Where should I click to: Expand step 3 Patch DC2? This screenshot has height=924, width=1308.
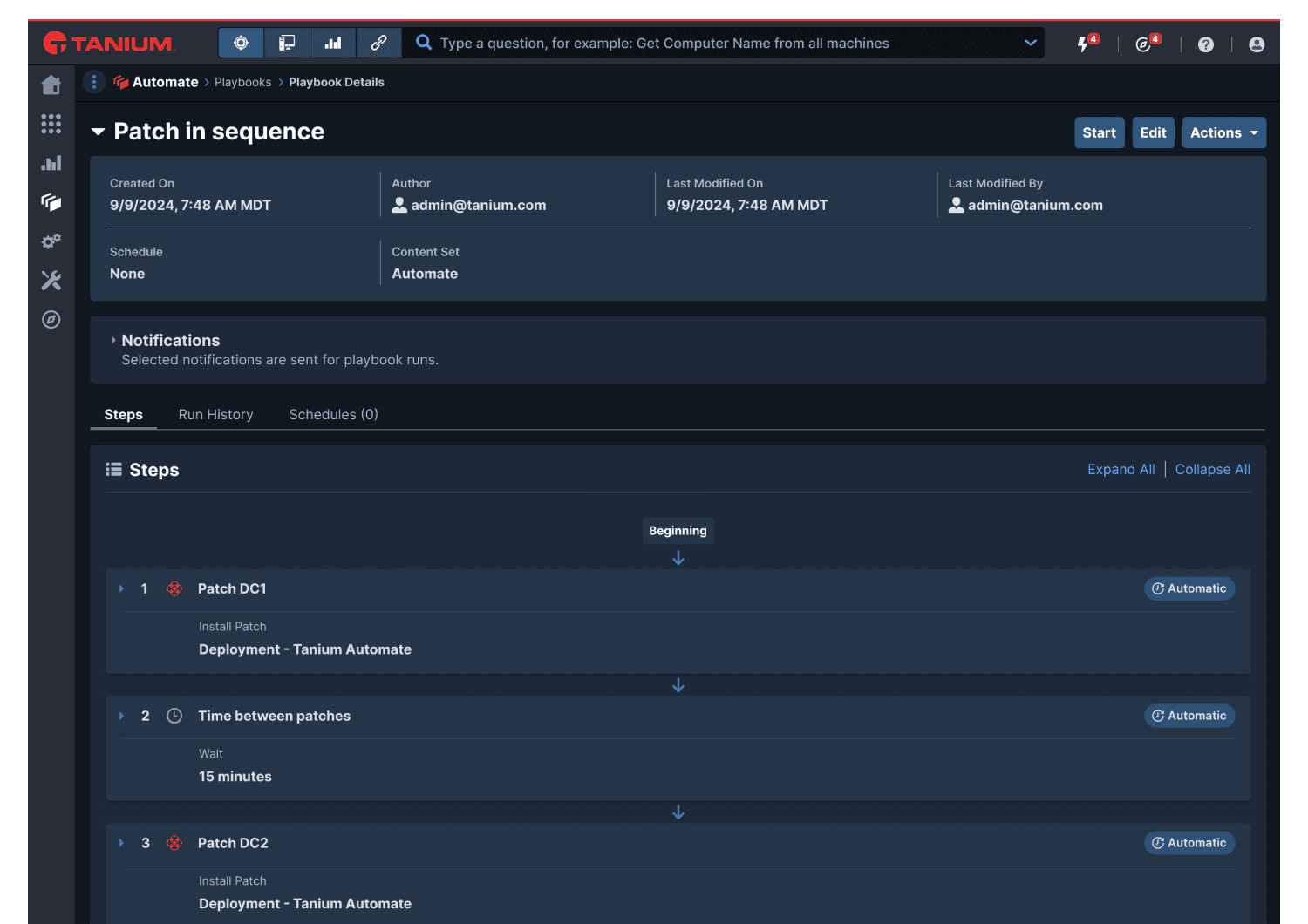(121, 843)
